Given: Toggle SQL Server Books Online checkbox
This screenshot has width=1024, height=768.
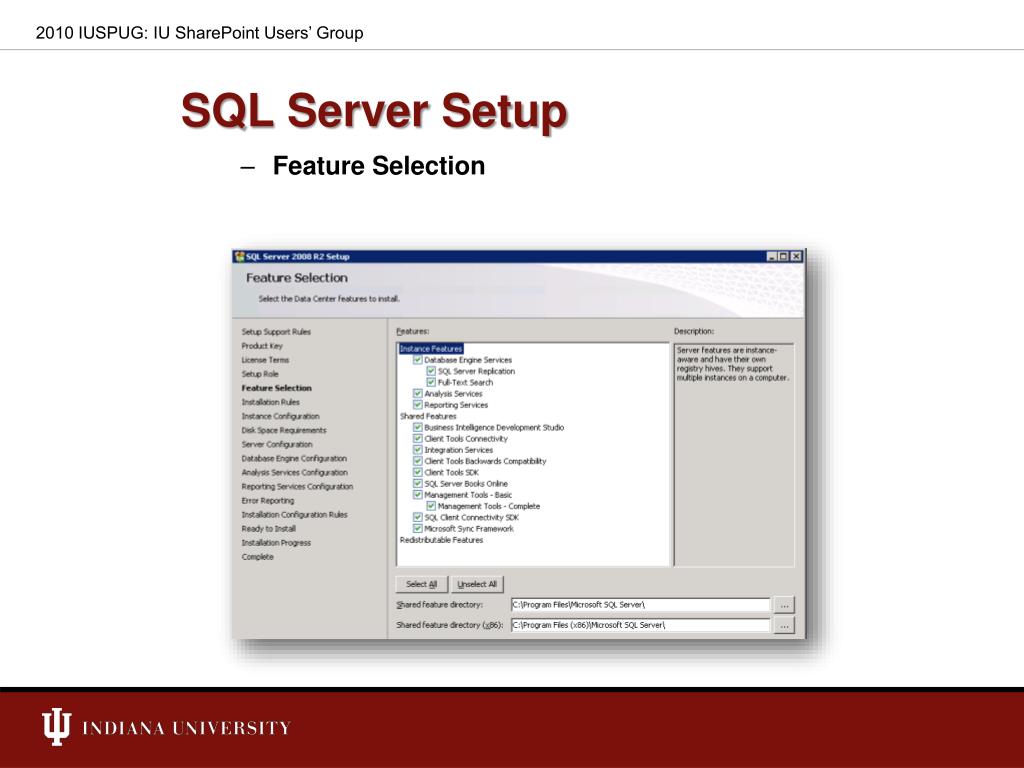Looking at the screenshot, I should pos(418,483).
